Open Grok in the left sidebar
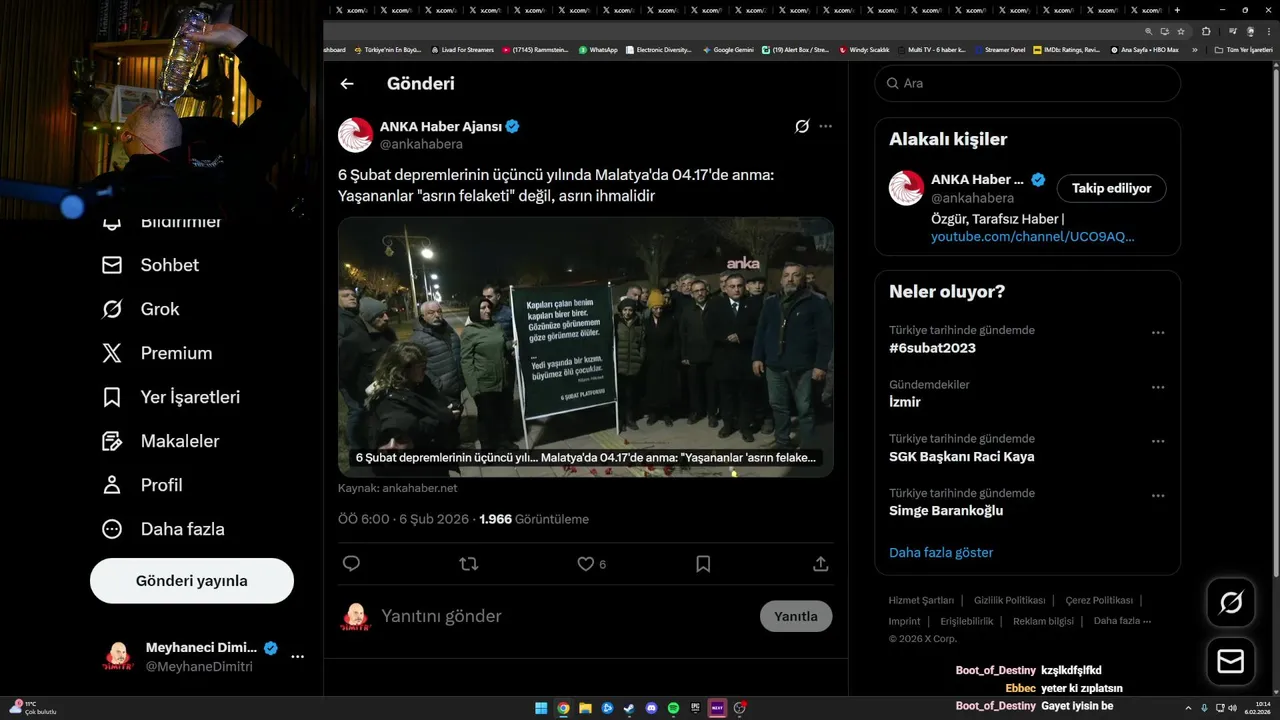Viewport: 1280px width, 720px height. coord(141,309)
